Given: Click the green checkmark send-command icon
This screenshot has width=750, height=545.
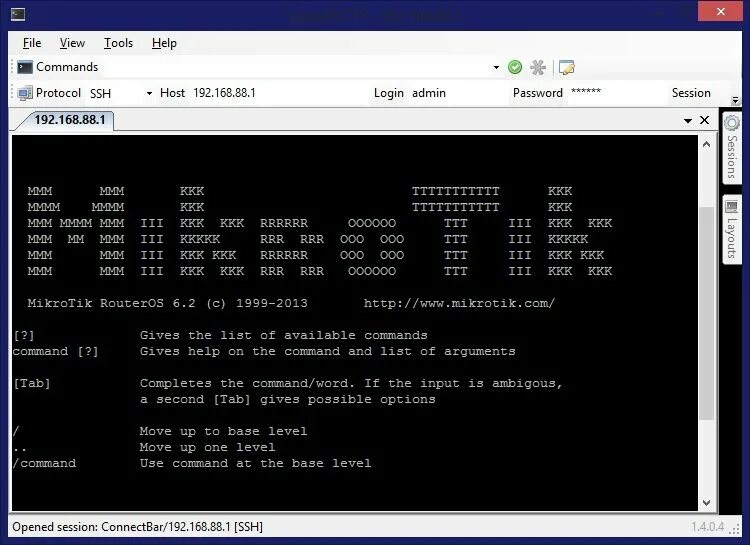Looking at the screenshot, I should tap(515, 67).
